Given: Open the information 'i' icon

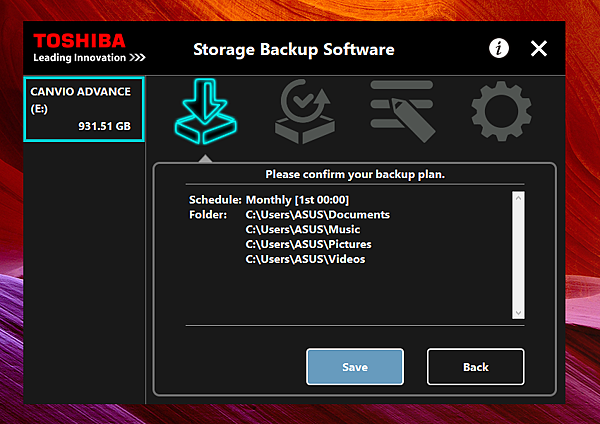Looking at the screenshot, I should pyautogui.click(x=499, y=49).
